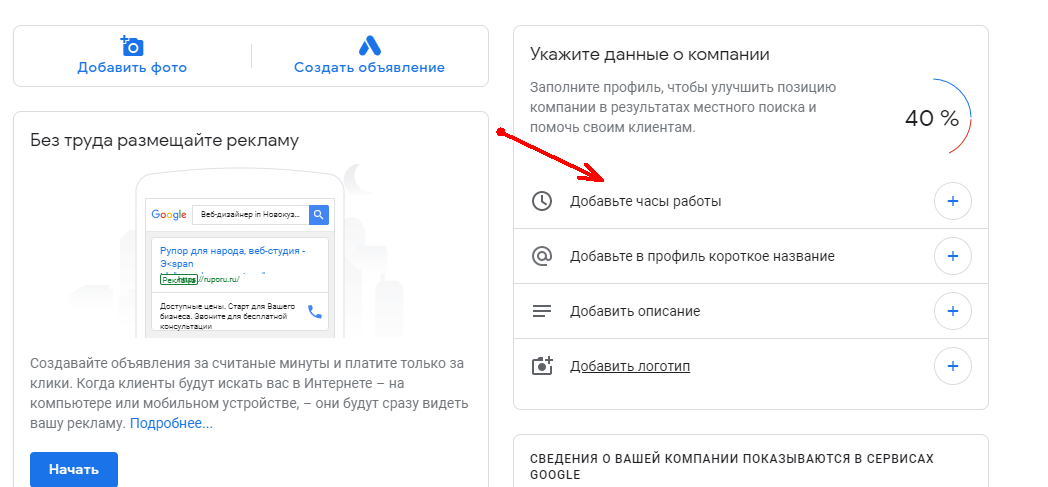The width and height of the screenshot is (1048, 487).
Task: Click the @ icon for short name
Action: 541,256
